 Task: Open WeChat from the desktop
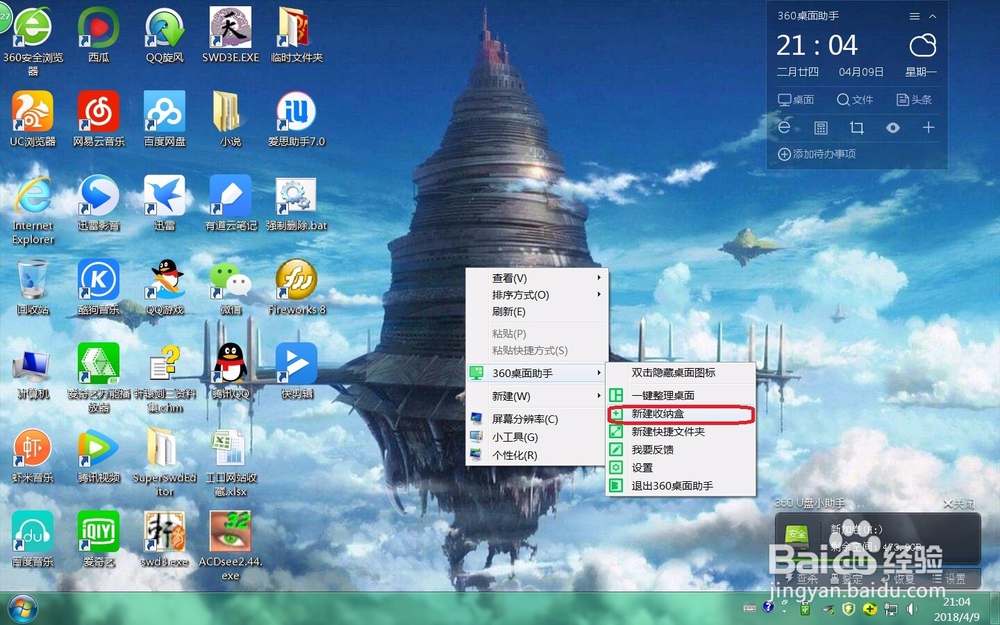point(228,283)
